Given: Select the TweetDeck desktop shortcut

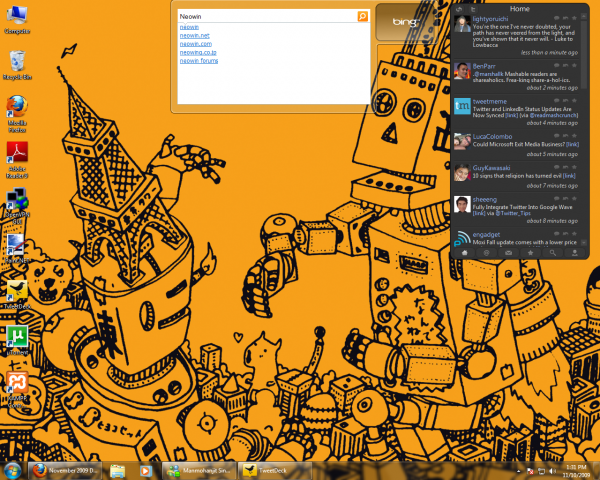Looking at the screenshot, I should tap(17, 295).
